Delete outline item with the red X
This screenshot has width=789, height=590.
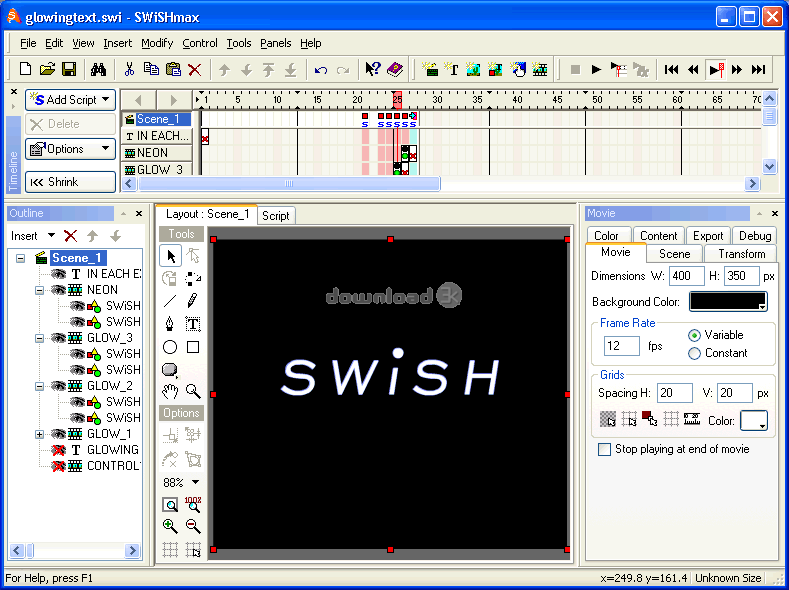click(x=70, y=235)
